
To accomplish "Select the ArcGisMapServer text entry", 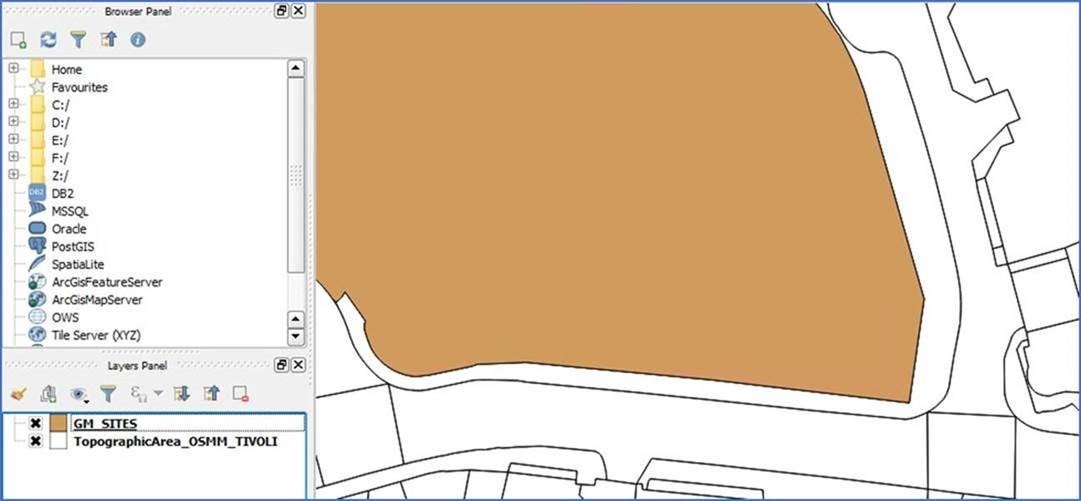I will [x=97, y=300].
